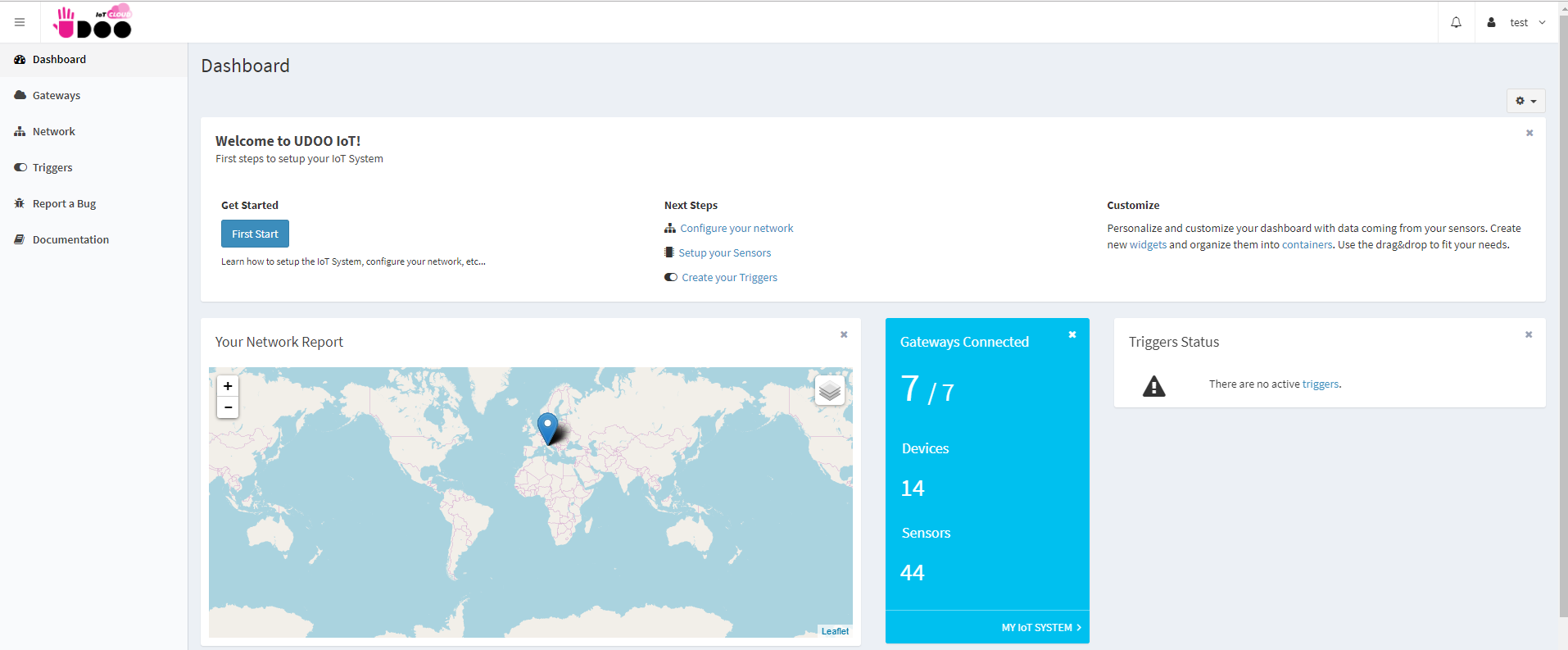Open Network in the sidebar
Image resolution: width=1568 pixels, height=650 pixels.
(93, 131)
